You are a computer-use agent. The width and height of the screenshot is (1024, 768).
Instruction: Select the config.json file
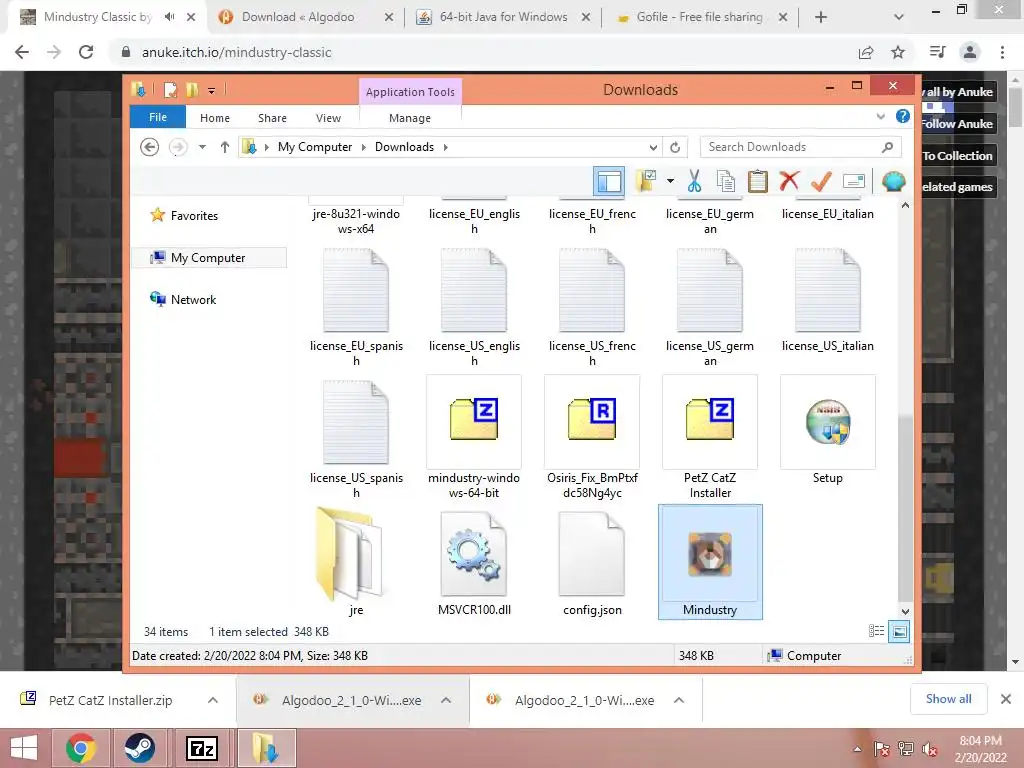[x=592, y=562]
